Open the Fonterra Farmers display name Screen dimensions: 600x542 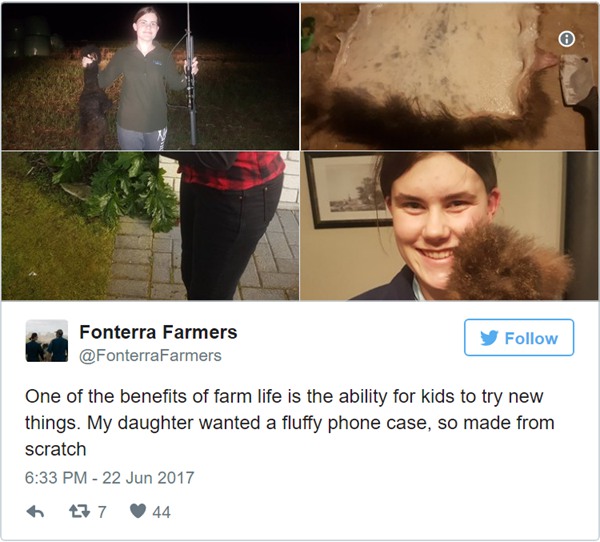[x=158, y=332]
